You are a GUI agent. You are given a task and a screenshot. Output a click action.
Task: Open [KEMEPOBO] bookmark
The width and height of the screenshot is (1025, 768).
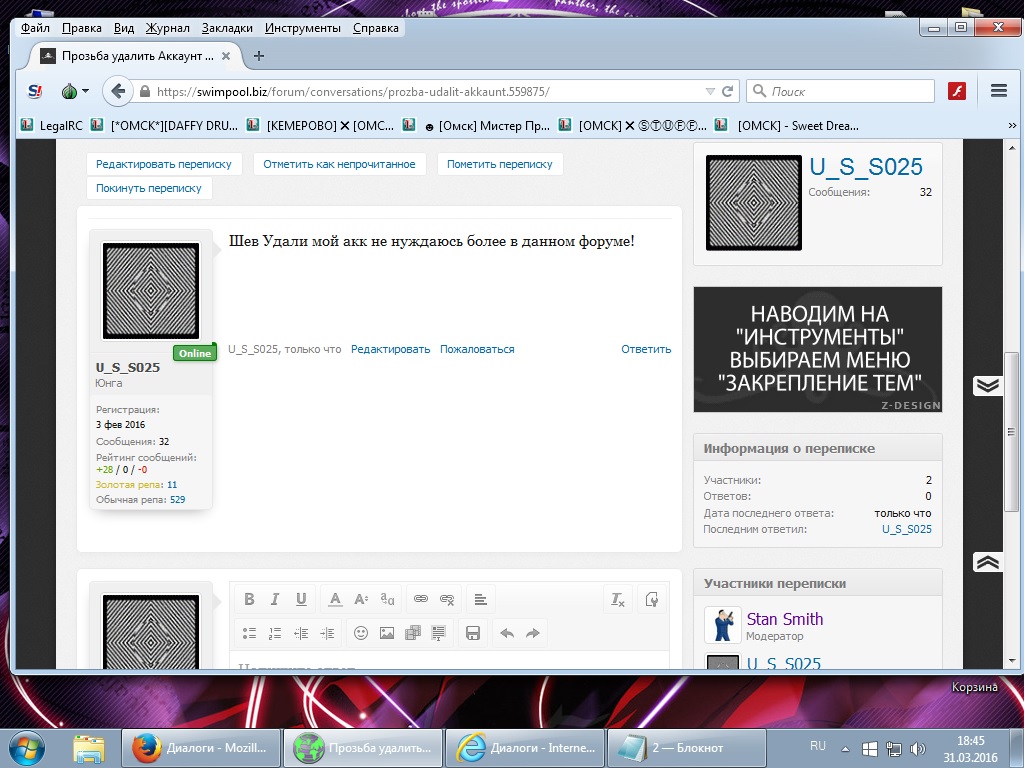[x=321, y=125]
